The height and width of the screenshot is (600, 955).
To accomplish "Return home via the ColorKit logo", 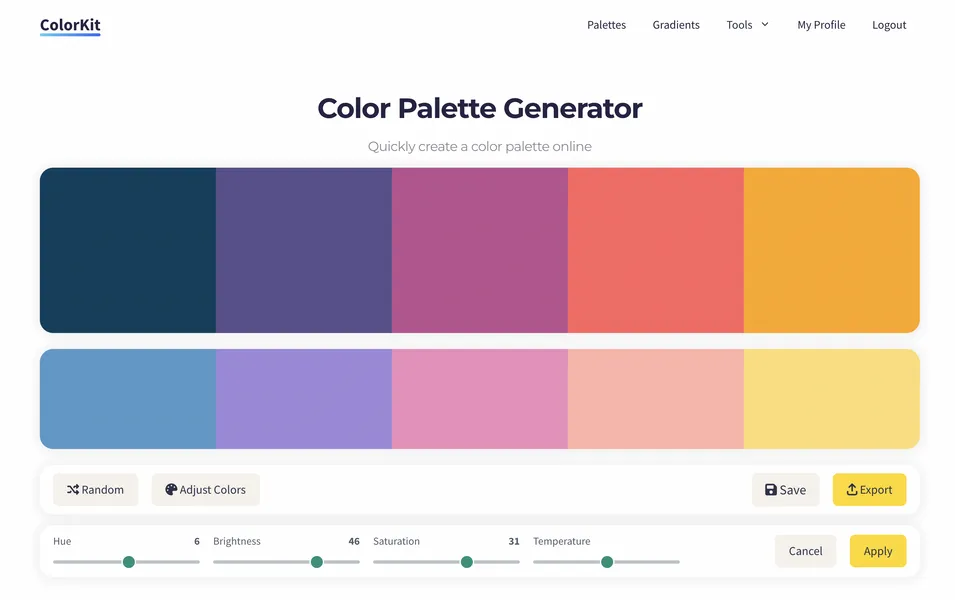I will [70, 26].
